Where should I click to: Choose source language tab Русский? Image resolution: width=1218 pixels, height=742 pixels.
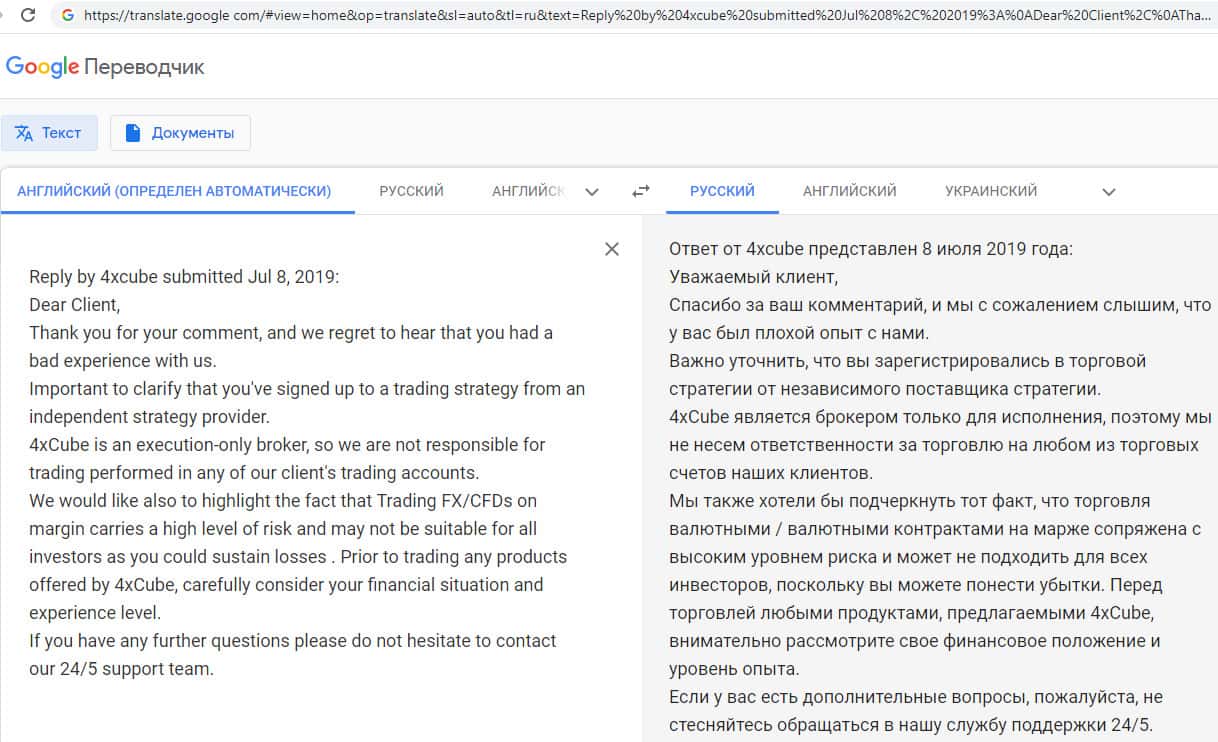411,191
